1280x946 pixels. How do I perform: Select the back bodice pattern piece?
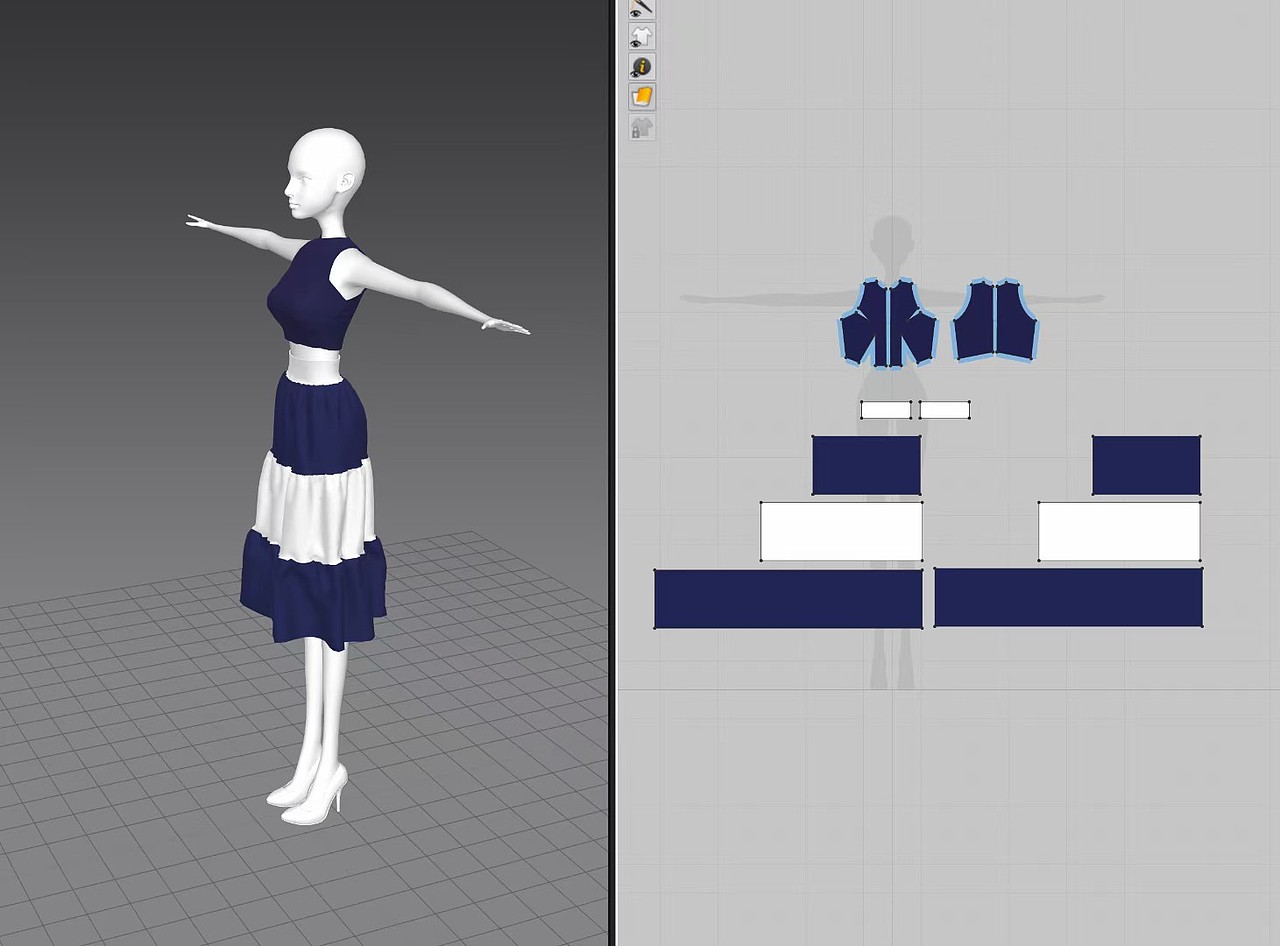(996, 320)
